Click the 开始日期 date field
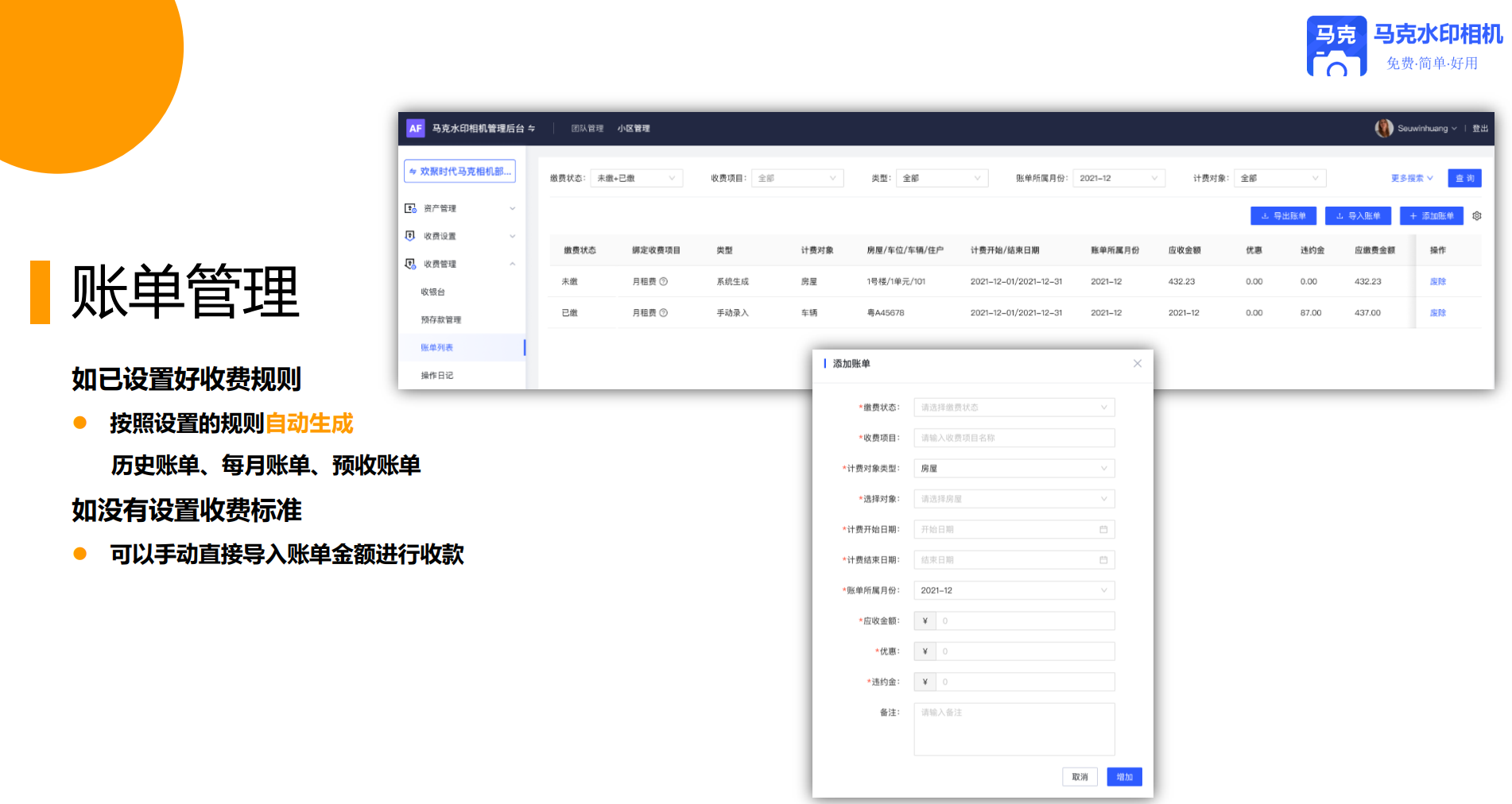 (1014, 529)
